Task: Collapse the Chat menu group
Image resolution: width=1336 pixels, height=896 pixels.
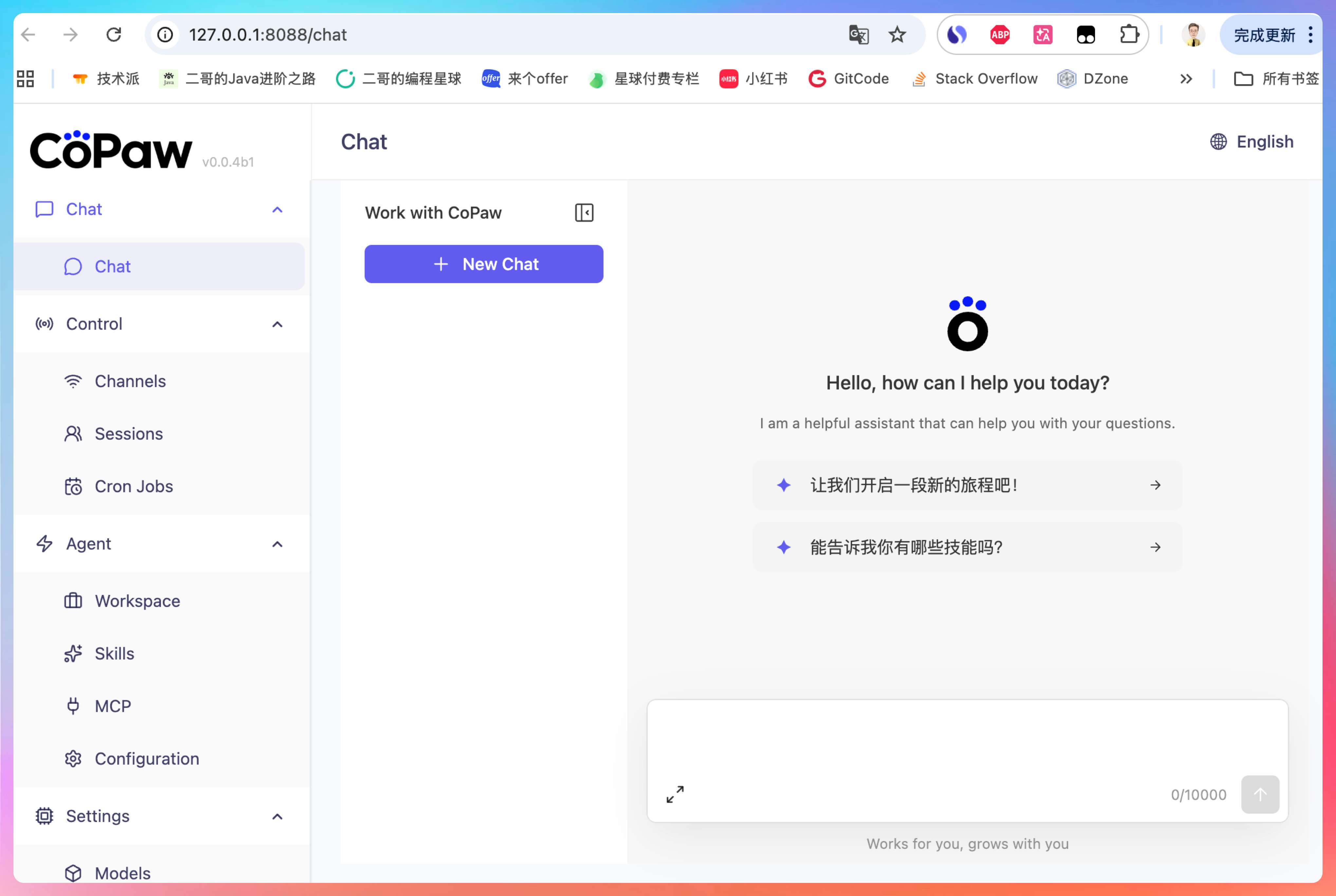Action: (x=277, y=210)
